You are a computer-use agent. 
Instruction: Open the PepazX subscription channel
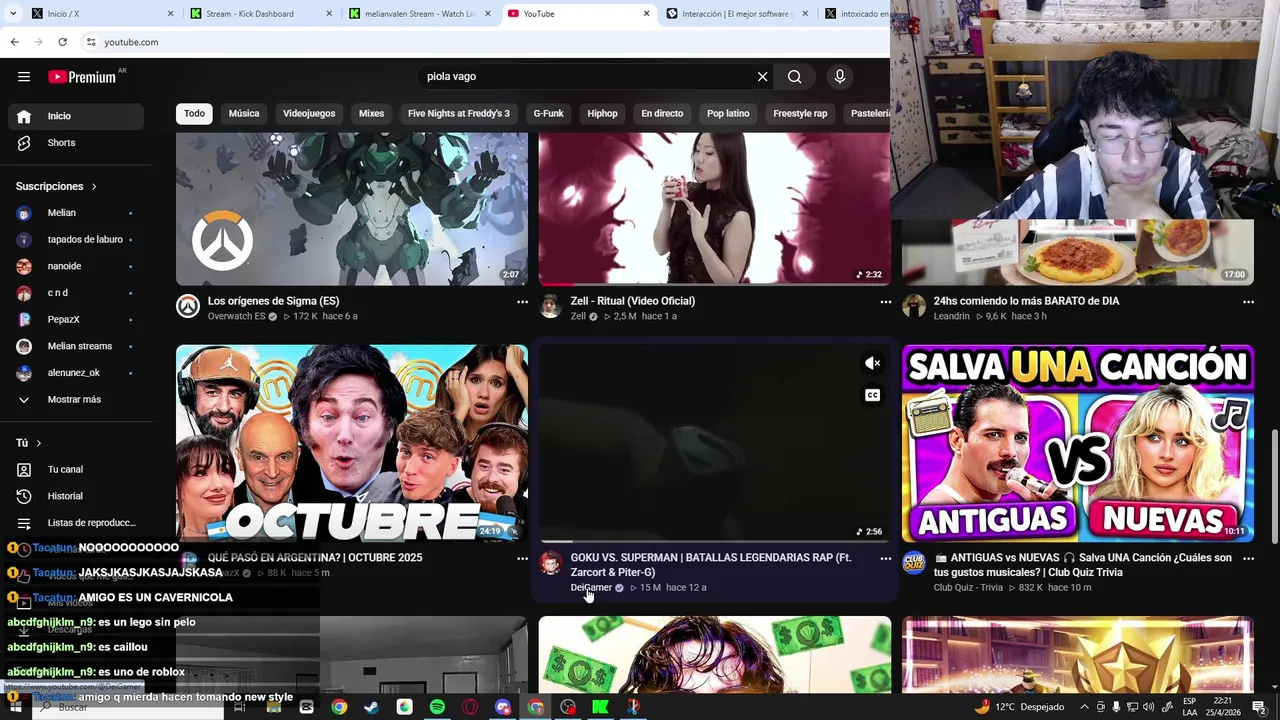76,319
